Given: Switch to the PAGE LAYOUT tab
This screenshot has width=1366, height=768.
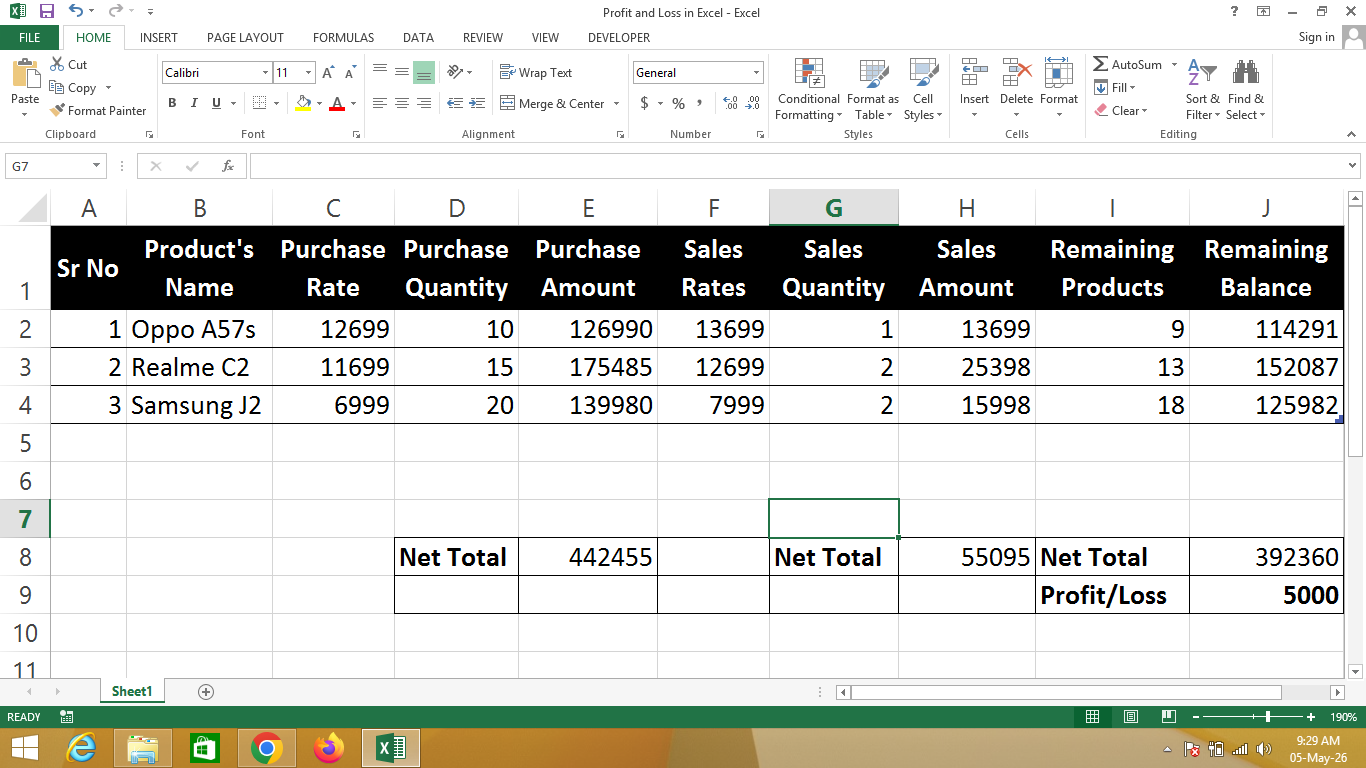Looking at the screenshot, I should pyautogui.click(x=245, y=37).
